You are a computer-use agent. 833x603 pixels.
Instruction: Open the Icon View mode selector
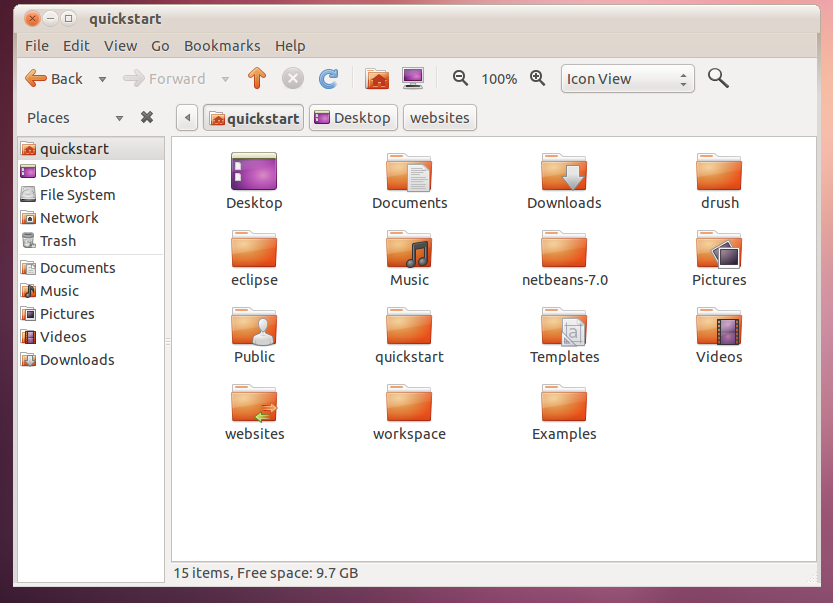(627, 79)
